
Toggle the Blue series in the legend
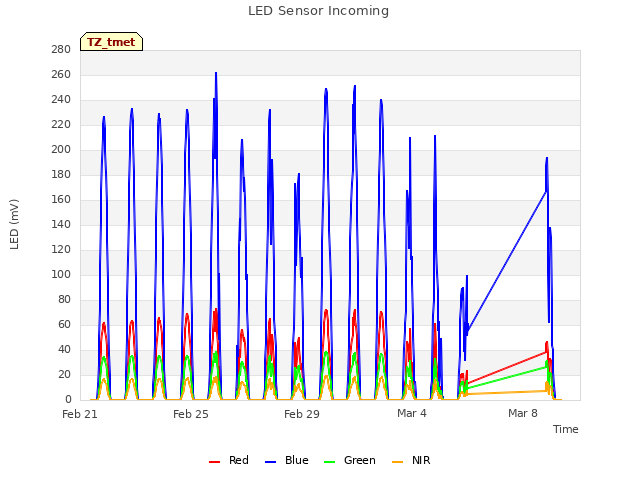point(287,460)
